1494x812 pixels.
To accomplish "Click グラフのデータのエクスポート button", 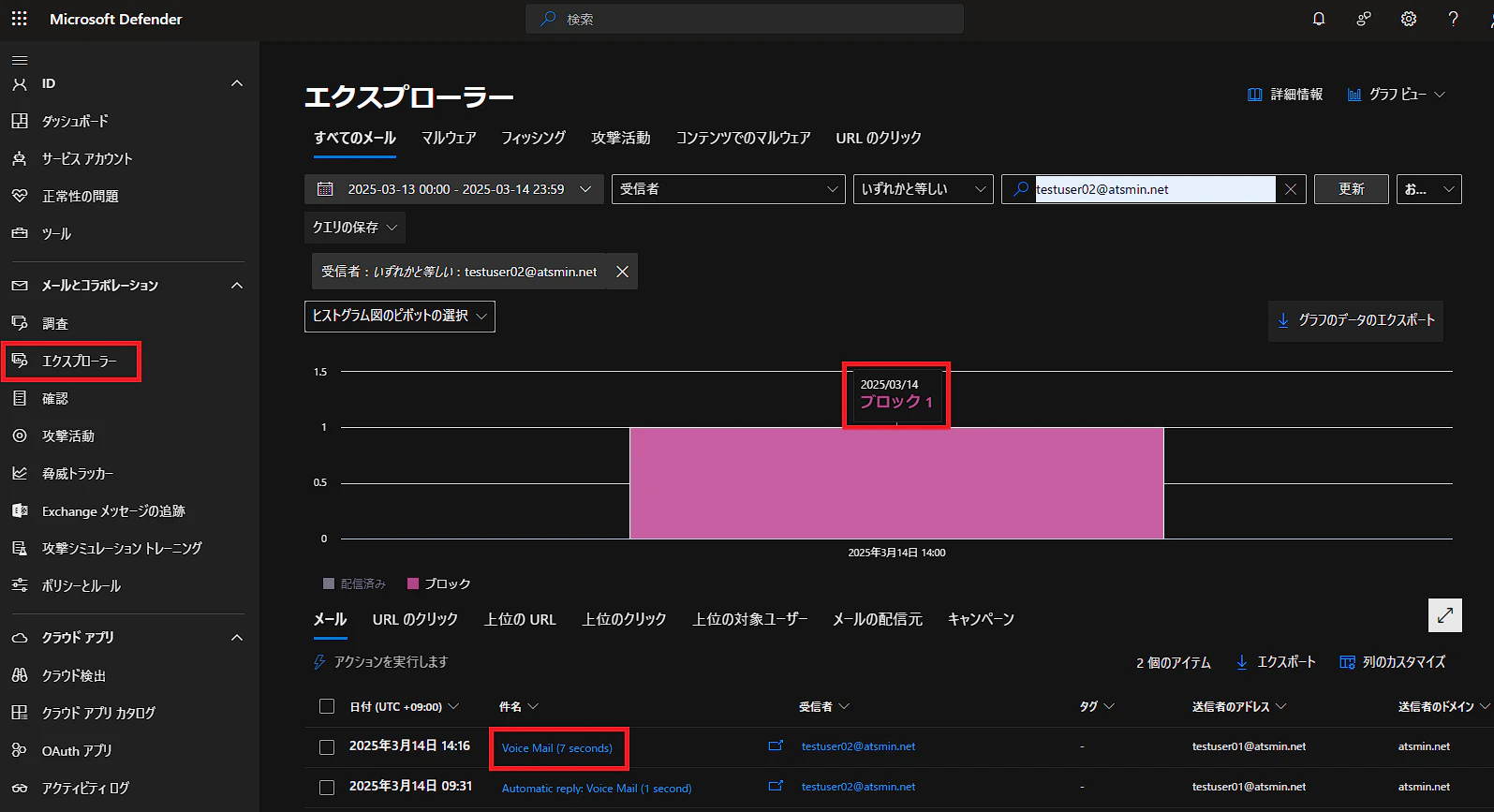I will (1355, 320).
